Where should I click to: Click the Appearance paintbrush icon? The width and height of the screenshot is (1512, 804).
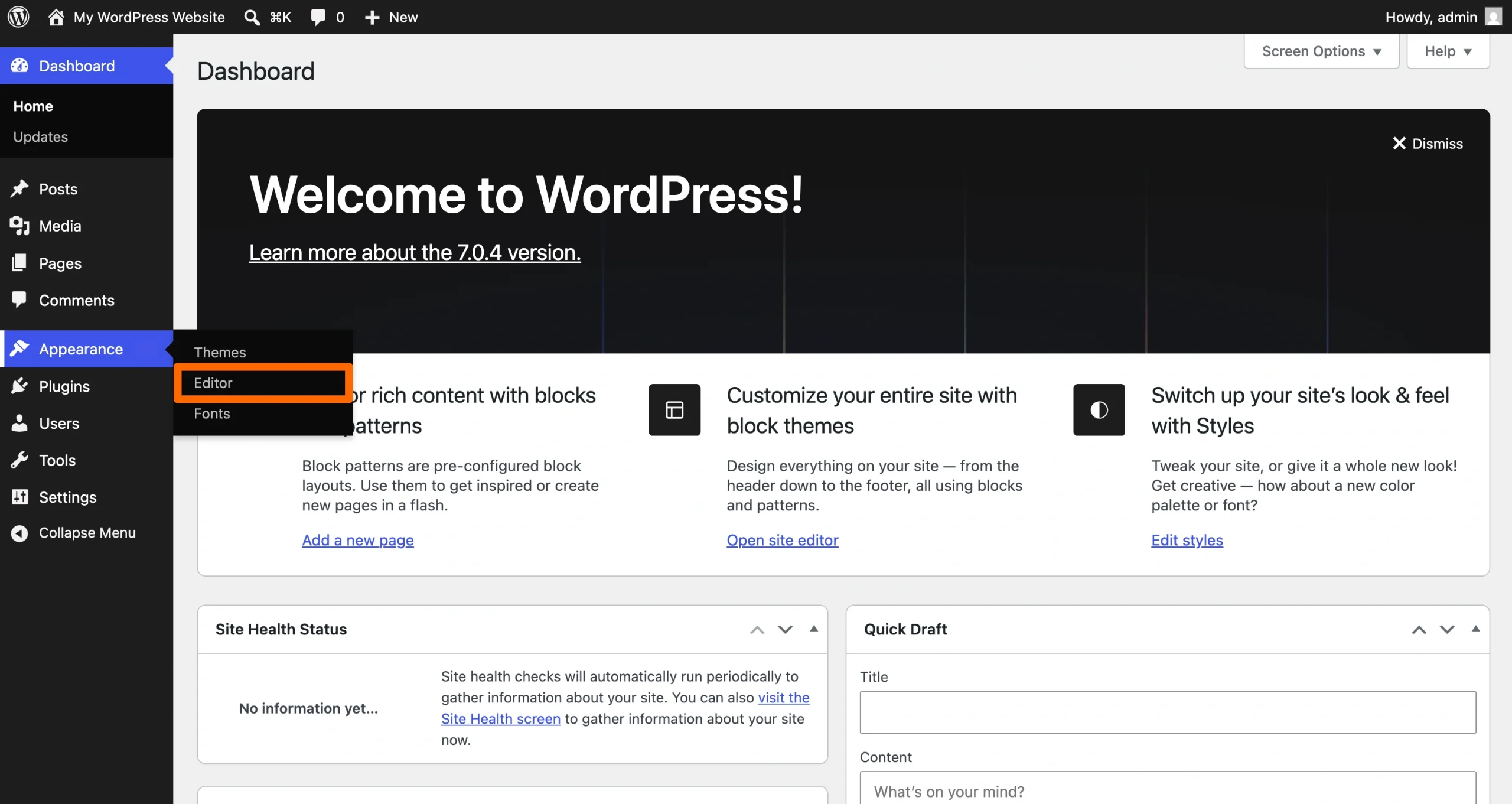[x=19, y=349]
